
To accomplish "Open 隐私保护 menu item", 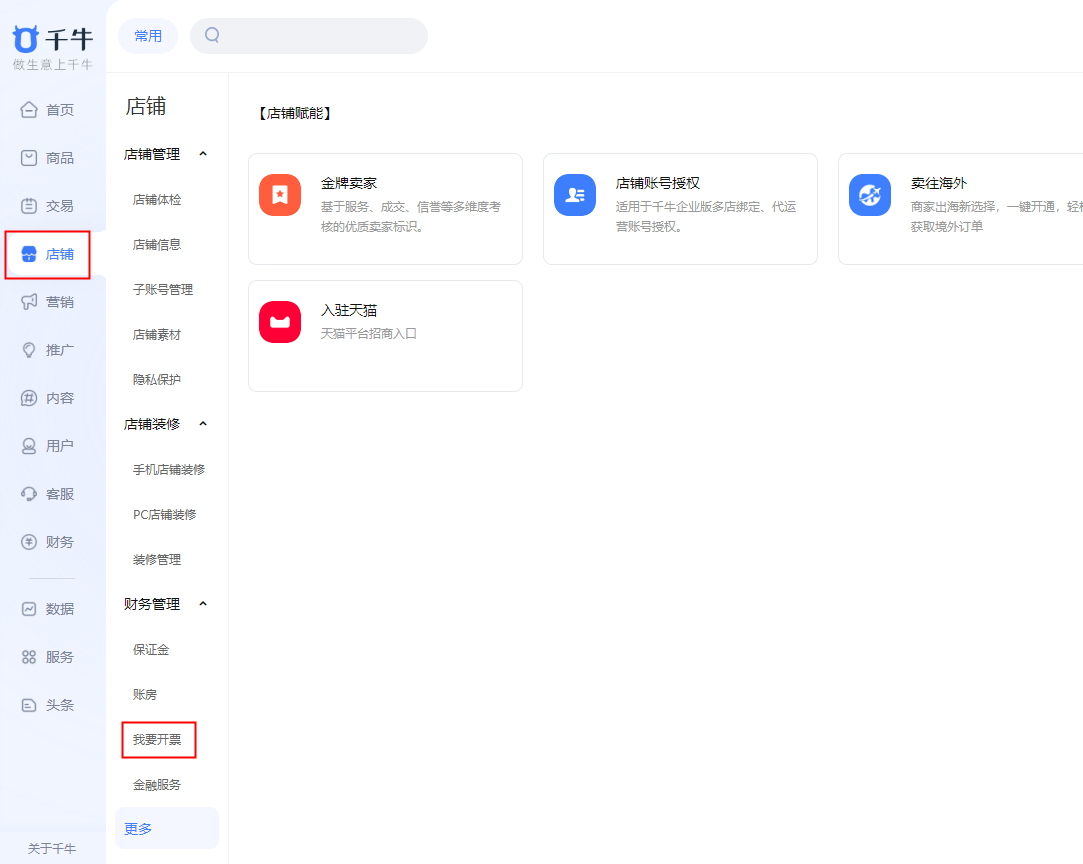I will coord(157,380).
